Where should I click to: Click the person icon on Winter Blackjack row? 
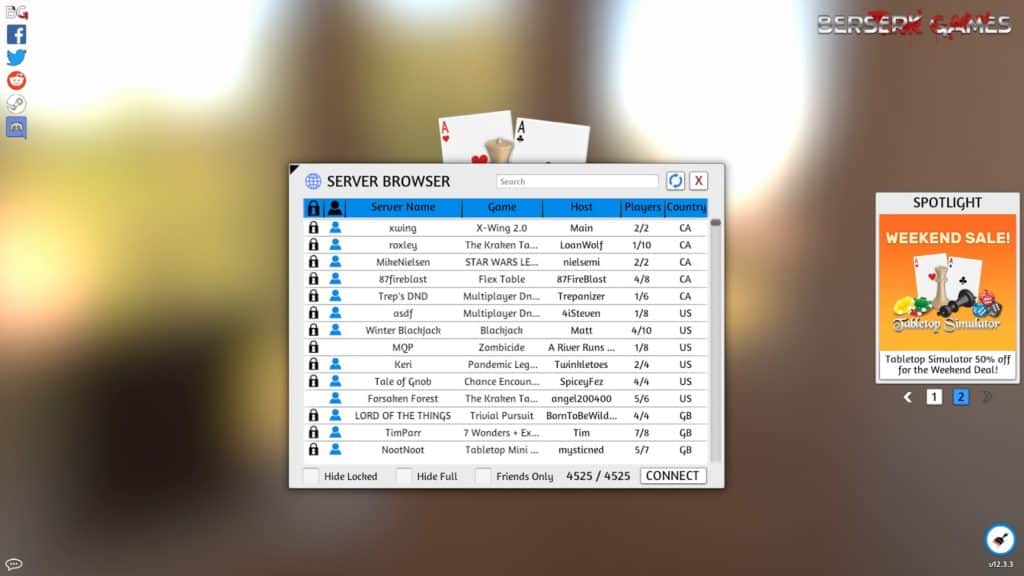coord(335,330)
